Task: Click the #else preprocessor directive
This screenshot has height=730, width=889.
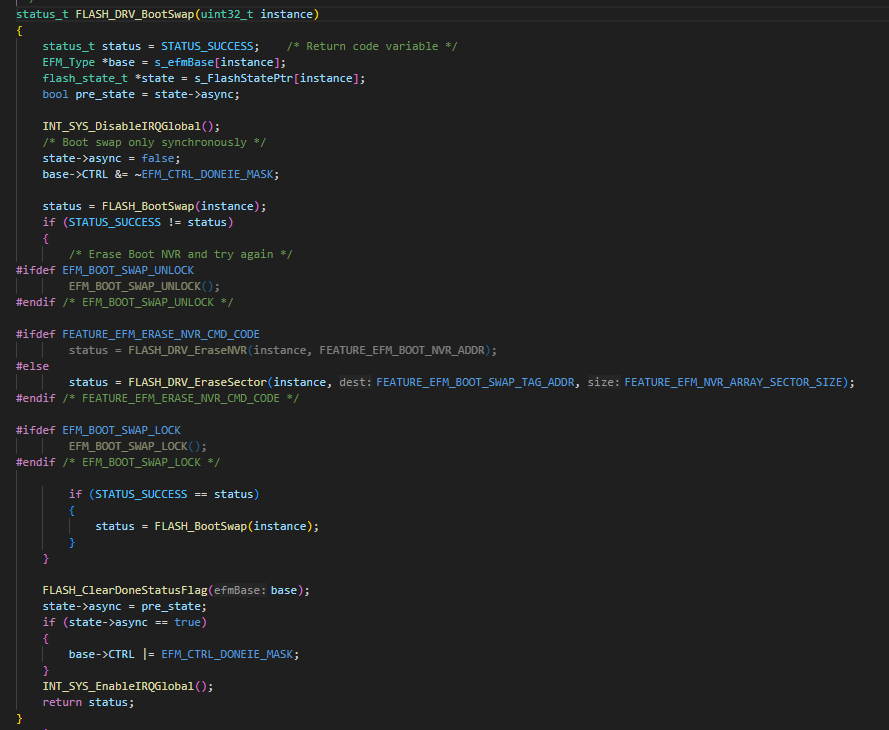Action: click(x=32, y=366)
